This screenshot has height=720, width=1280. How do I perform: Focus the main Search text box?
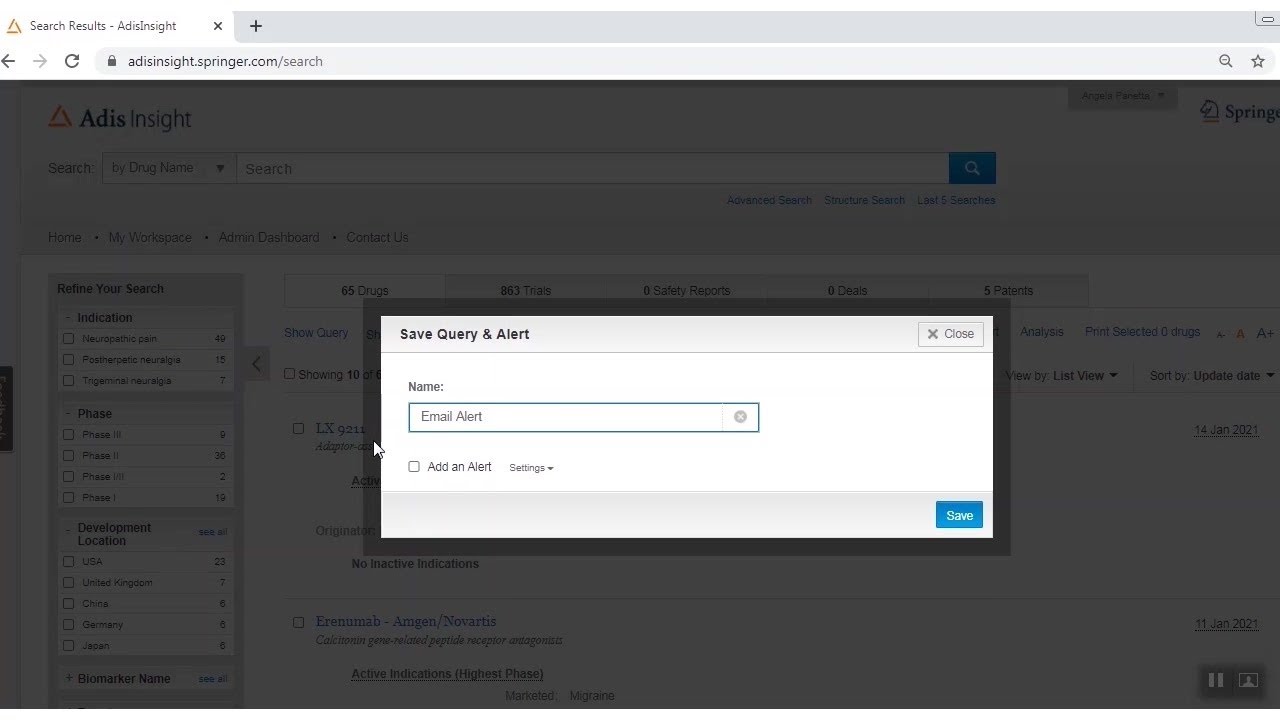coord(592,168)
